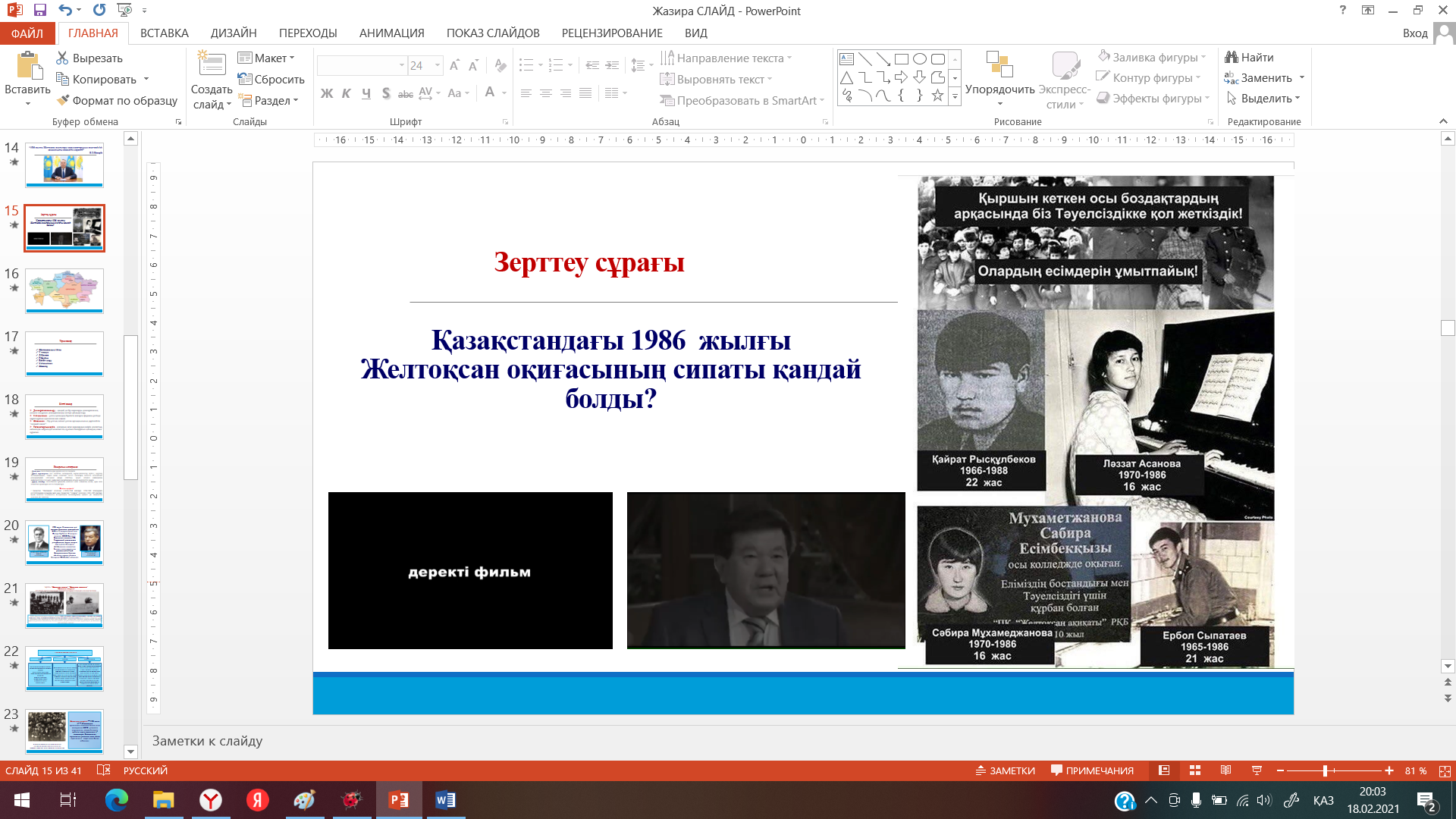Screen dimensions: 1456x819
Task: Toggle the ПРИМЕЧАНИЯ comments pane
Action: point(1092,770)
